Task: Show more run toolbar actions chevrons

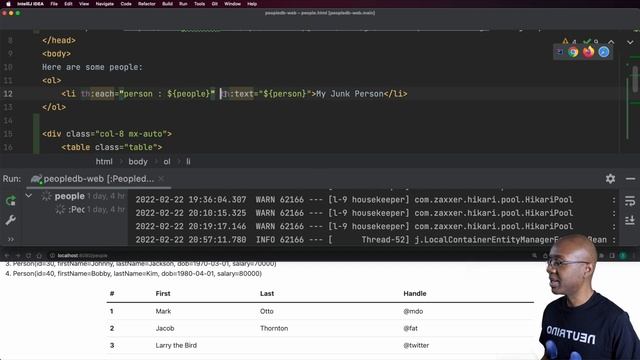Action: click(x=11, y=240)
